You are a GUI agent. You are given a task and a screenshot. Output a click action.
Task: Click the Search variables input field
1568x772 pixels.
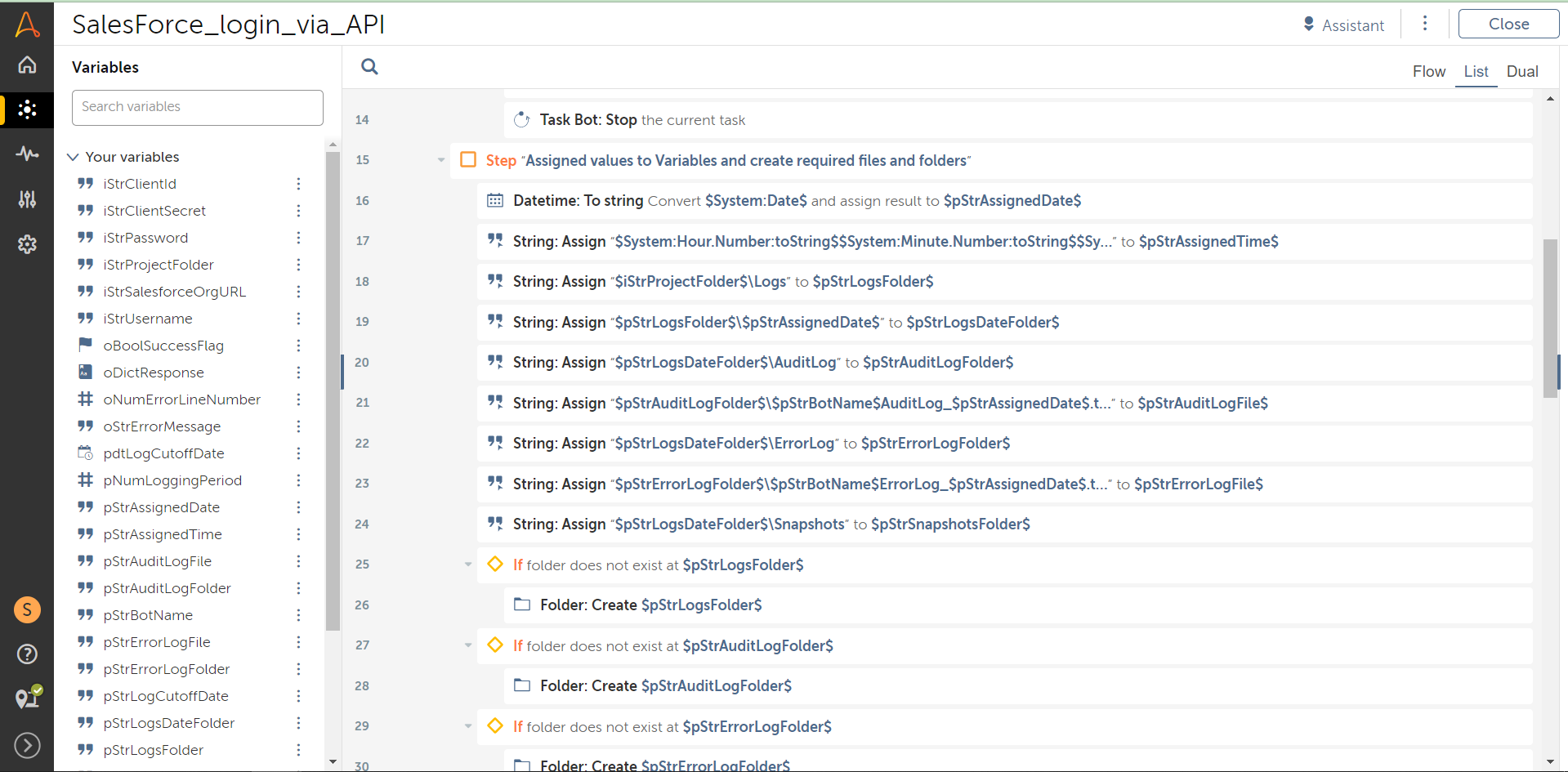click(198, 107)
